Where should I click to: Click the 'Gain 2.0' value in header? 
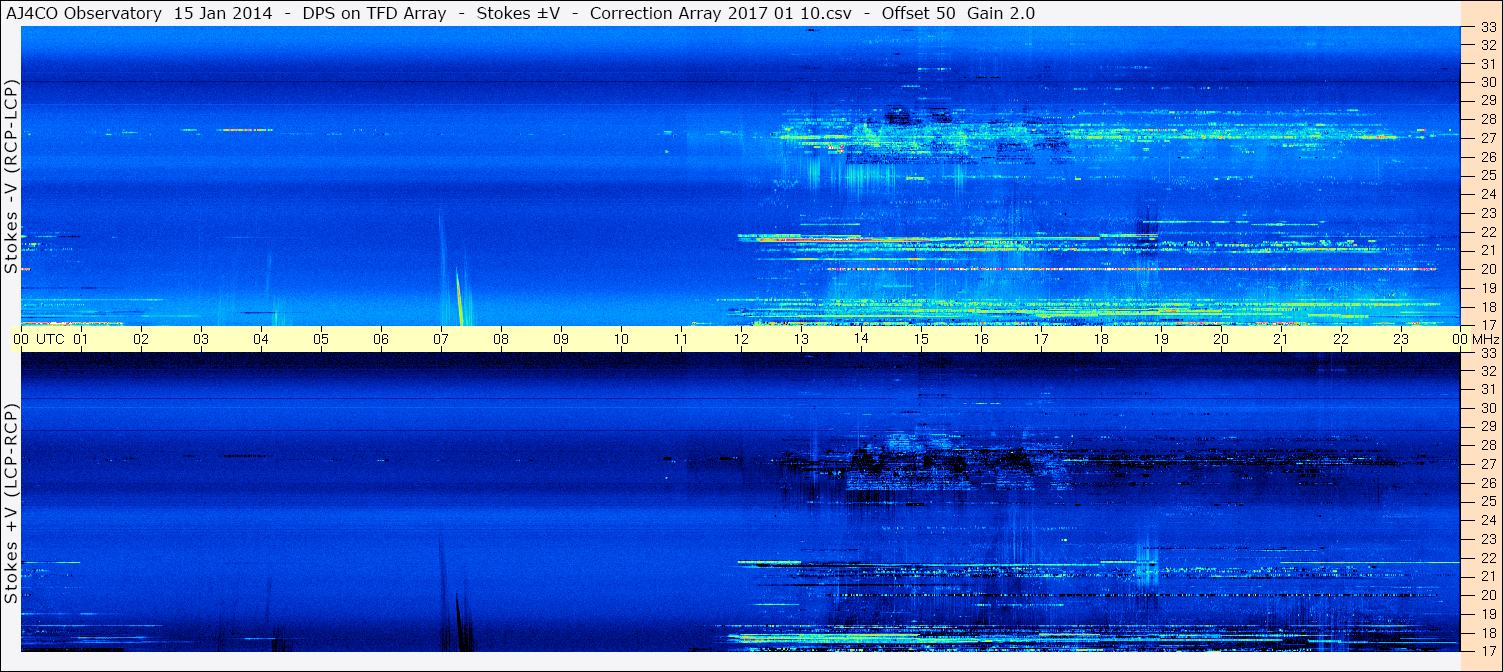coord(1001,14)
